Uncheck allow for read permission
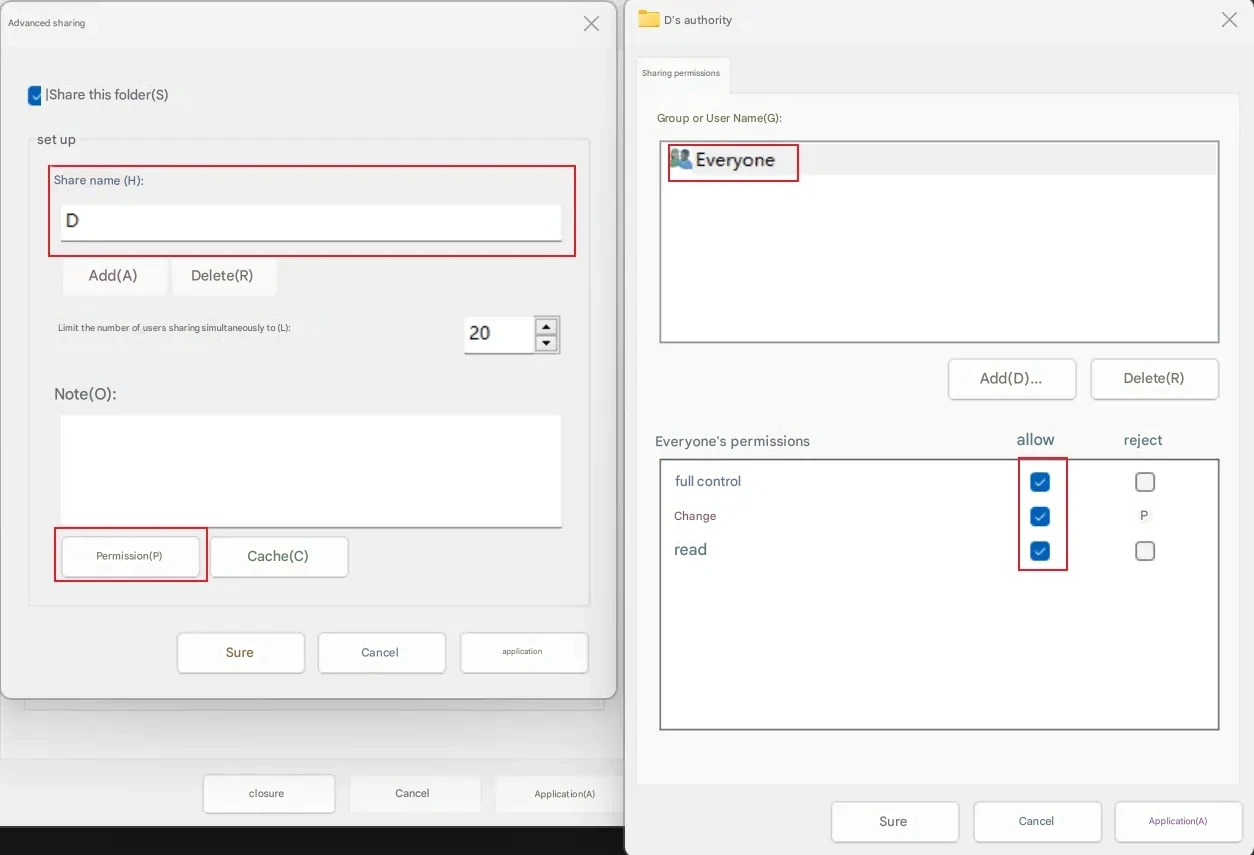 pyautogui.click(x=1040, y=551)
